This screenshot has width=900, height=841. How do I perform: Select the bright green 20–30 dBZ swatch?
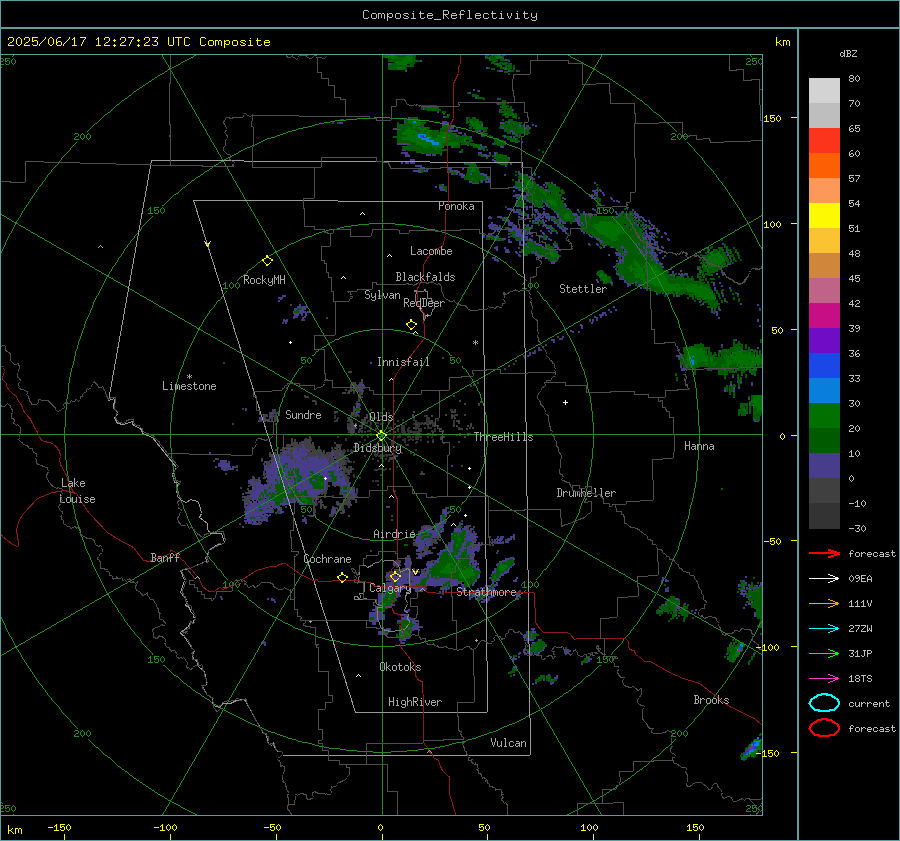click(x=824, y=416)
